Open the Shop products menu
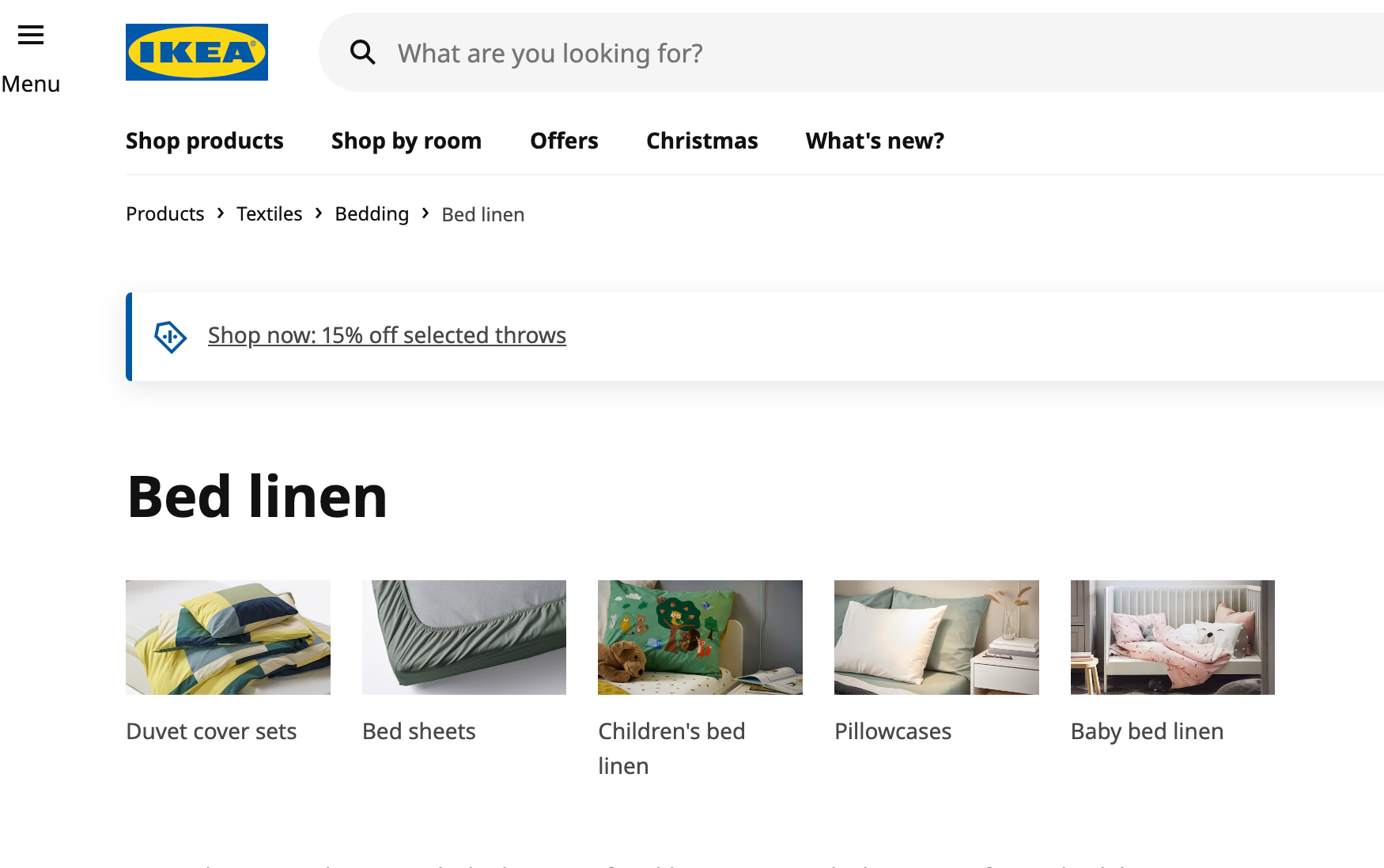1384x868 pixels. click(205, 141)
